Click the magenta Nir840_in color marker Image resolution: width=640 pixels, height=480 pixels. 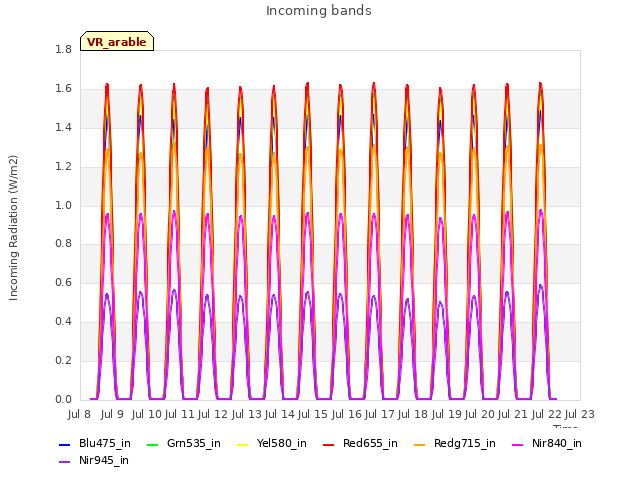click(x=518, y=444)
